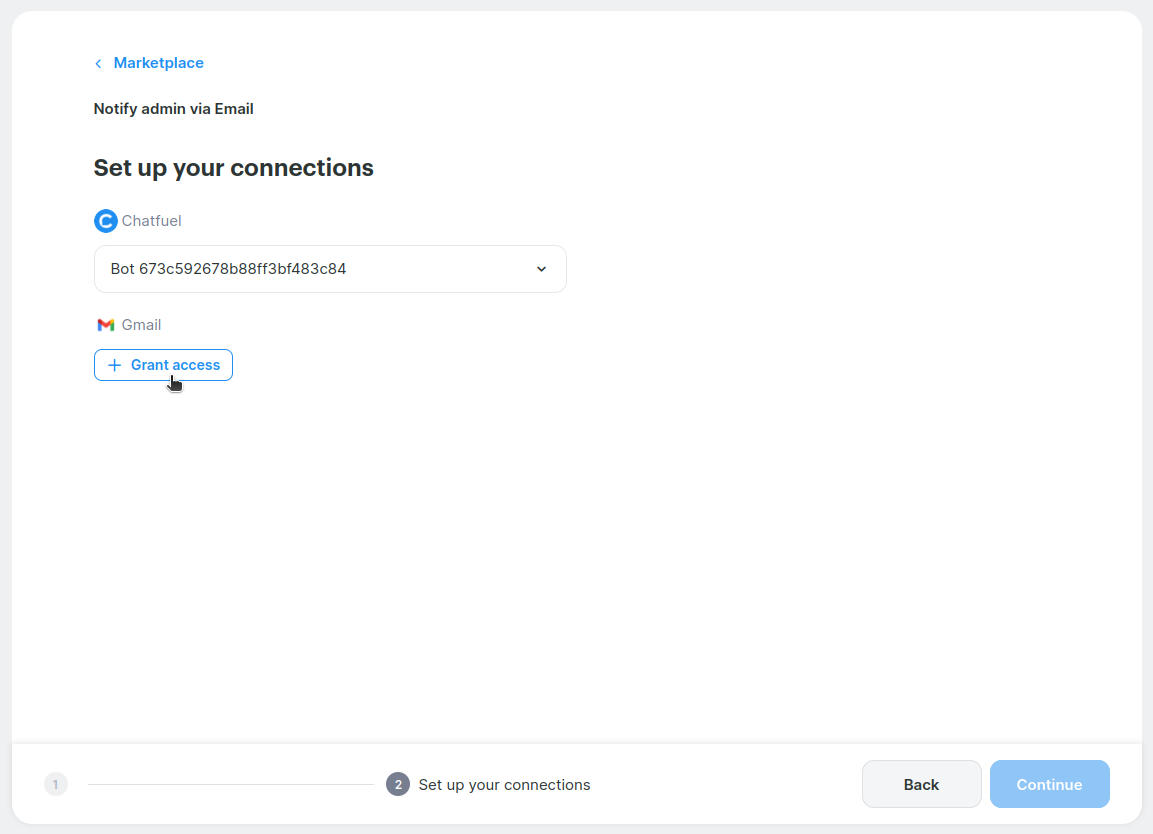Click the Gmail envelope icon
The image size is (1153, 834).
106,325
